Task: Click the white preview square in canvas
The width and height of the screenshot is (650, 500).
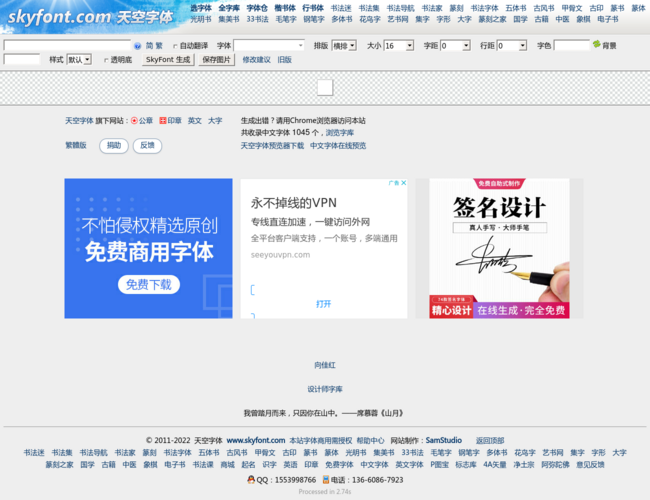Action: click(x=325, y=87)
